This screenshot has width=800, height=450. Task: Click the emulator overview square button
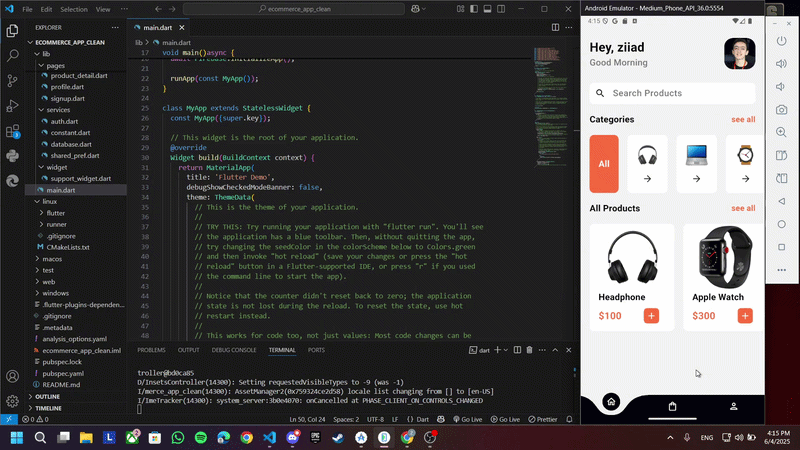coord(781,247)
